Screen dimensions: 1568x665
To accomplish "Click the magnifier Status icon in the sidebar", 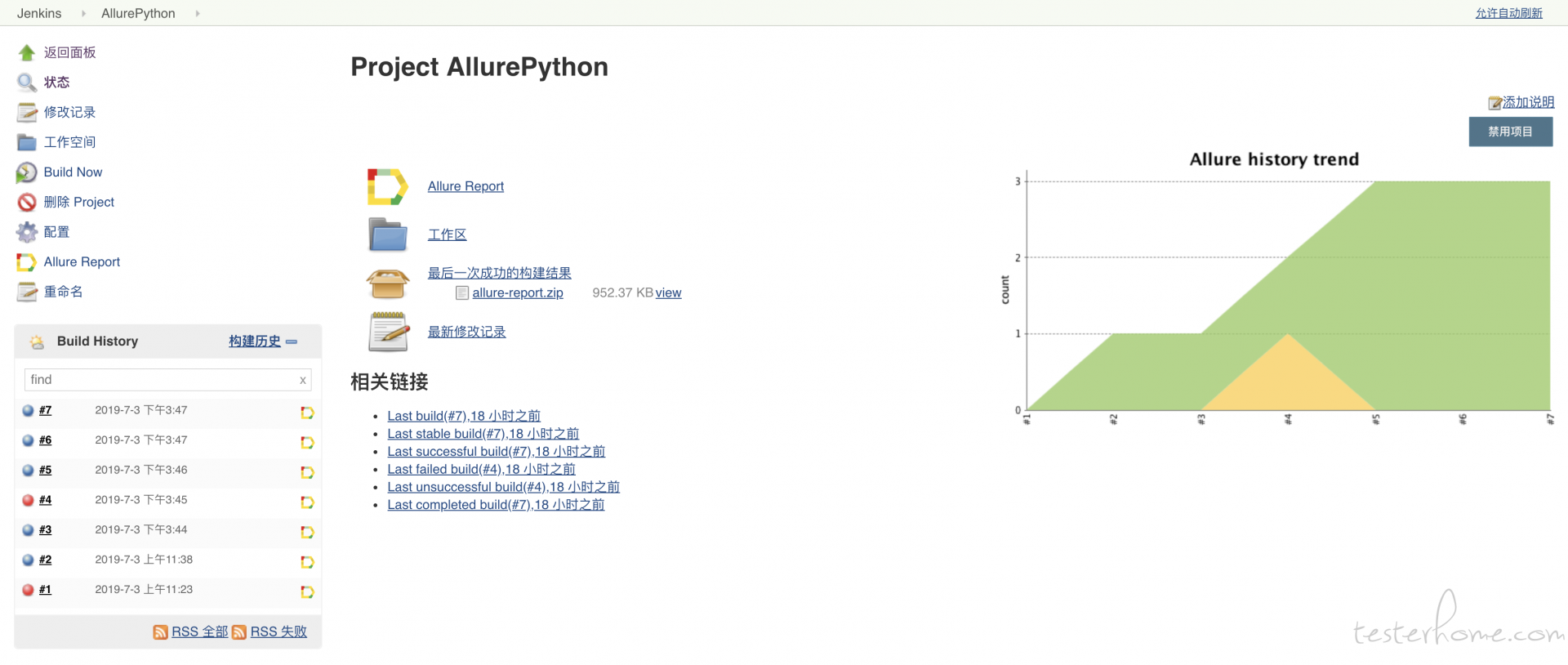I will [x=27, y=83].
